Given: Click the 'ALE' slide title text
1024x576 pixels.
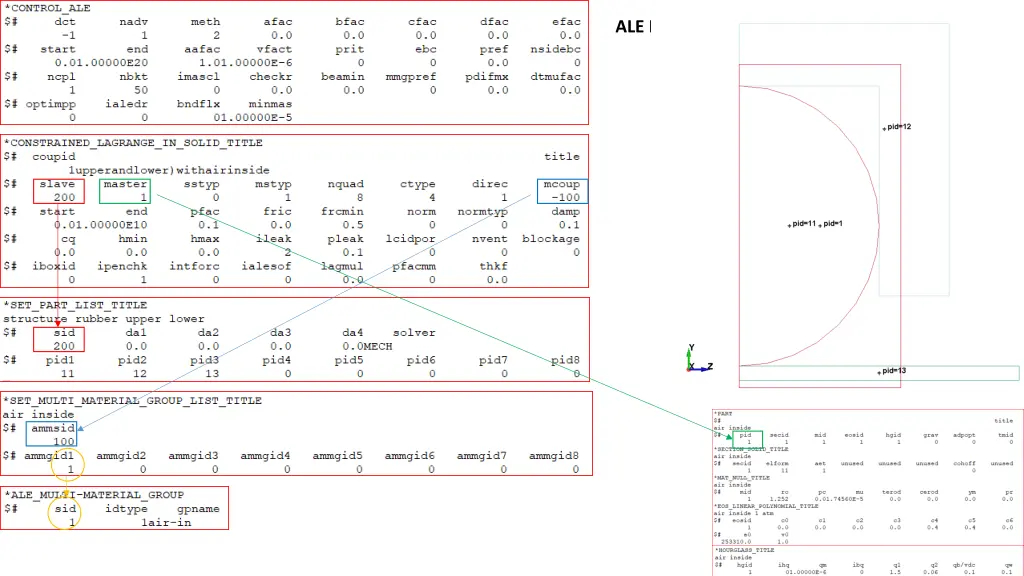Looking at the screenshot, I should click(x=630, y=27).
